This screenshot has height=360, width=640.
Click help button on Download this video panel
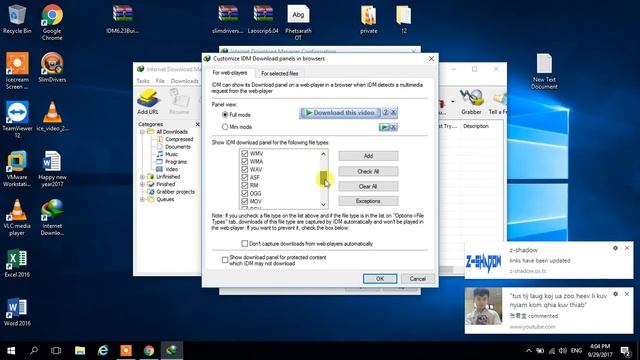385,113
